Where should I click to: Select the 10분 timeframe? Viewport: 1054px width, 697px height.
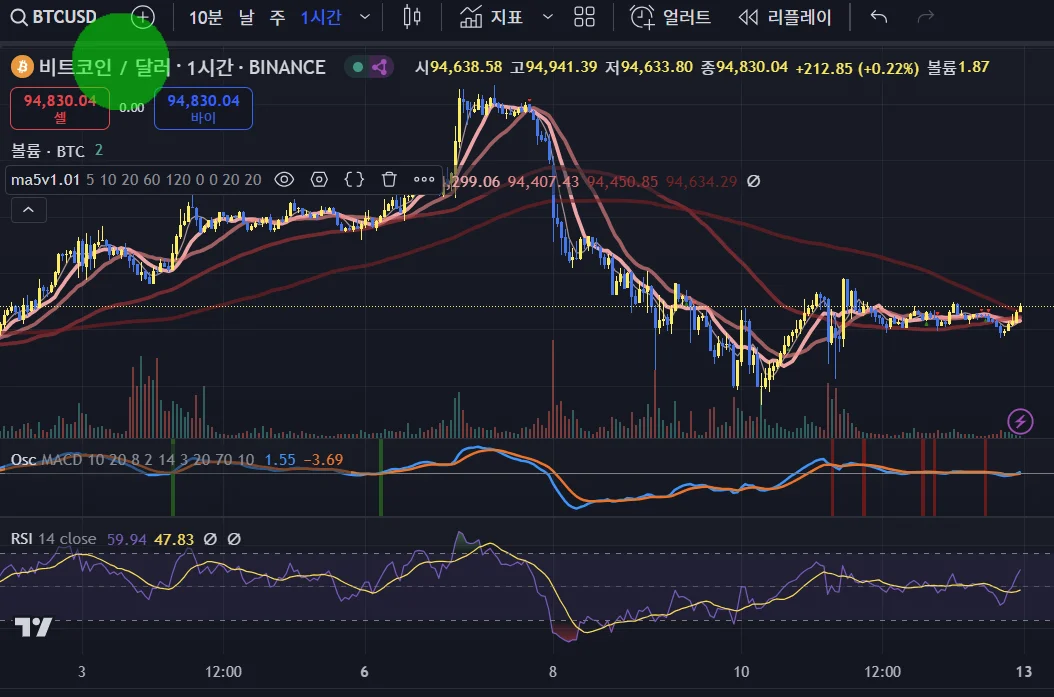(x=205, y=17)
